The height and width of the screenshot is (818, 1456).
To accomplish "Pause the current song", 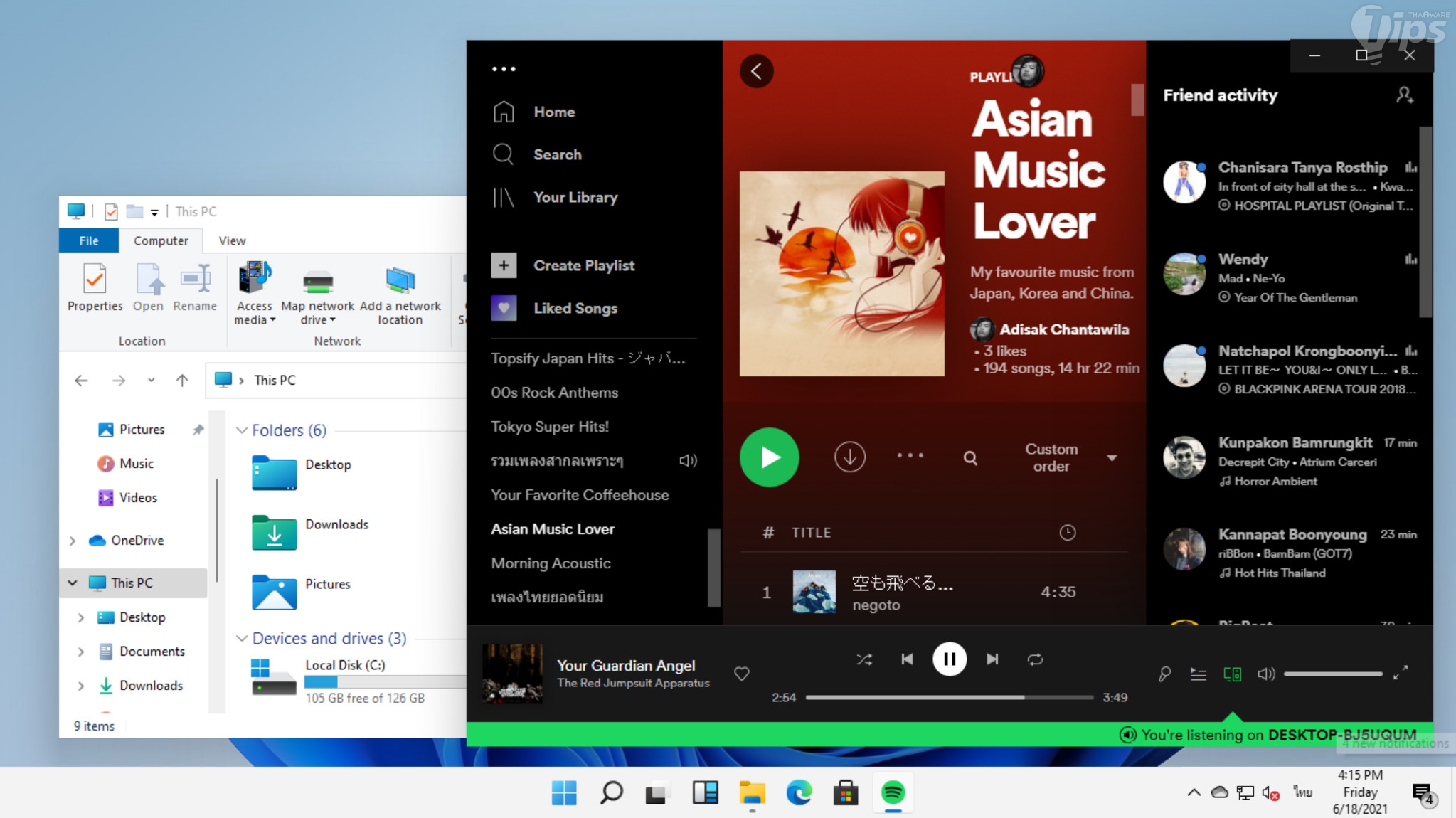I will 949,659.
